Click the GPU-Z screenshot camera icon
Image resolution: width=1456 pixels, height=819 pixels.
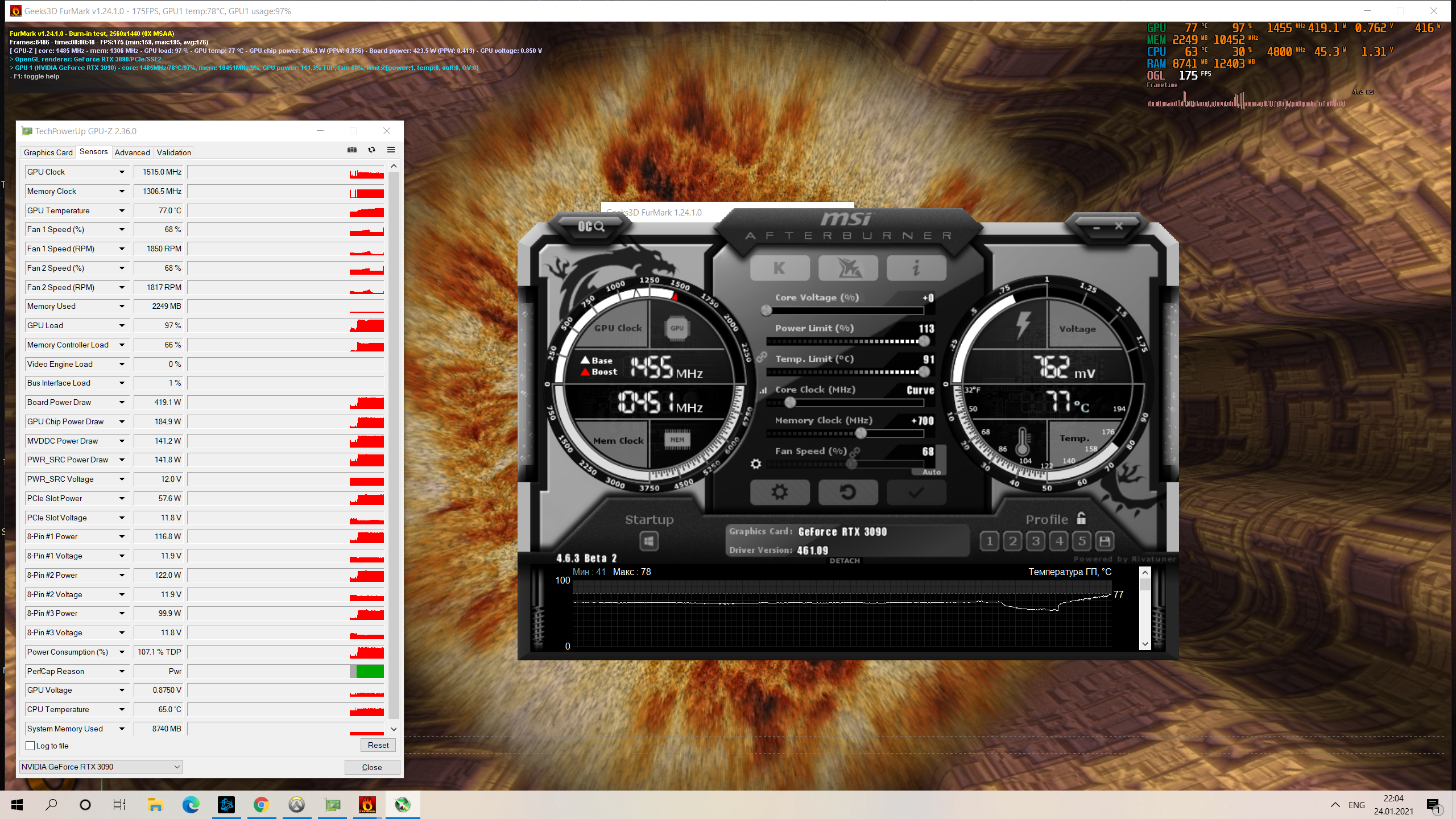pyautogui.click(x=352, y=150)
